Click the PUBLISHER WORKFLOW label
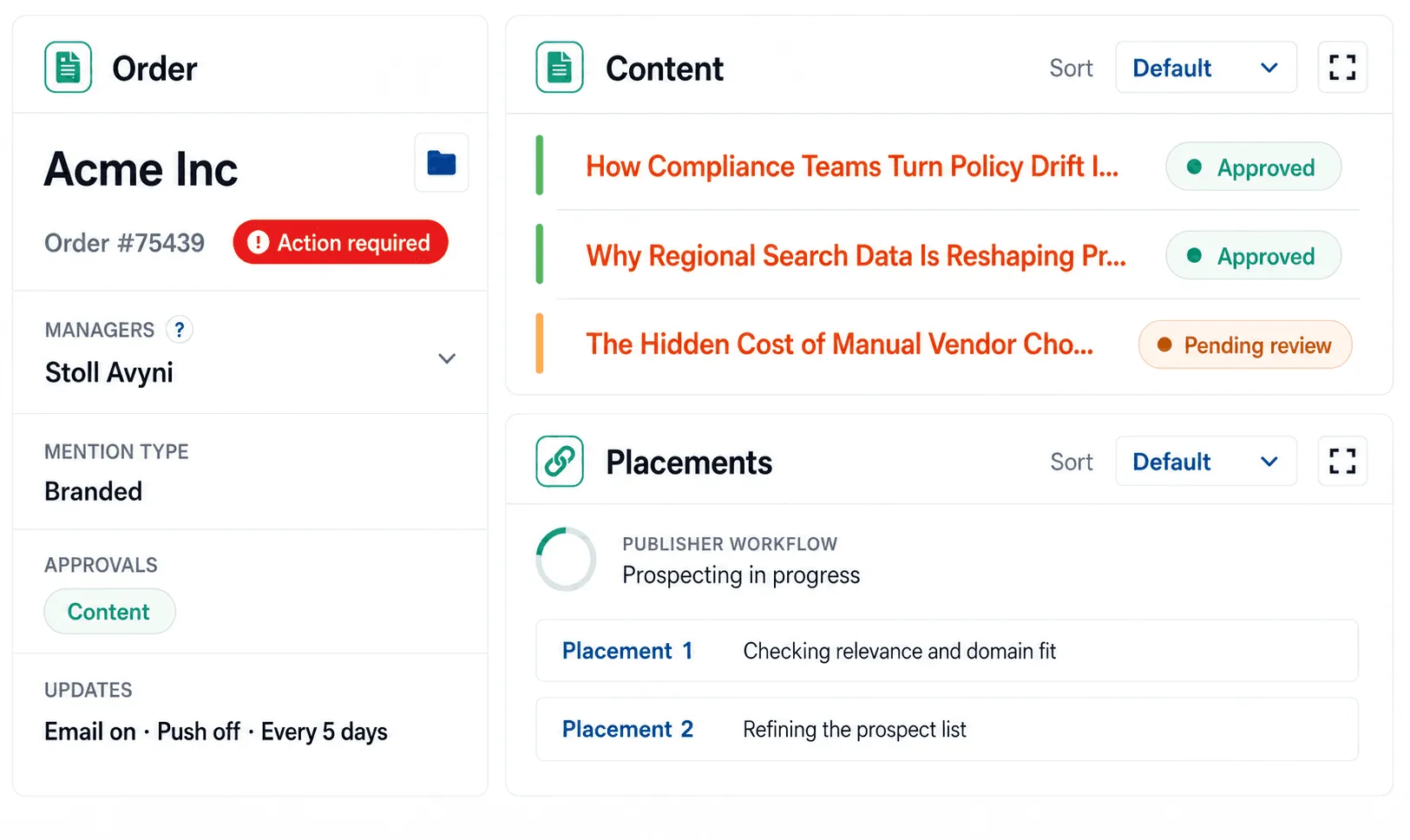The width and height of the screenshot is (1410, 840). (730, 544)
